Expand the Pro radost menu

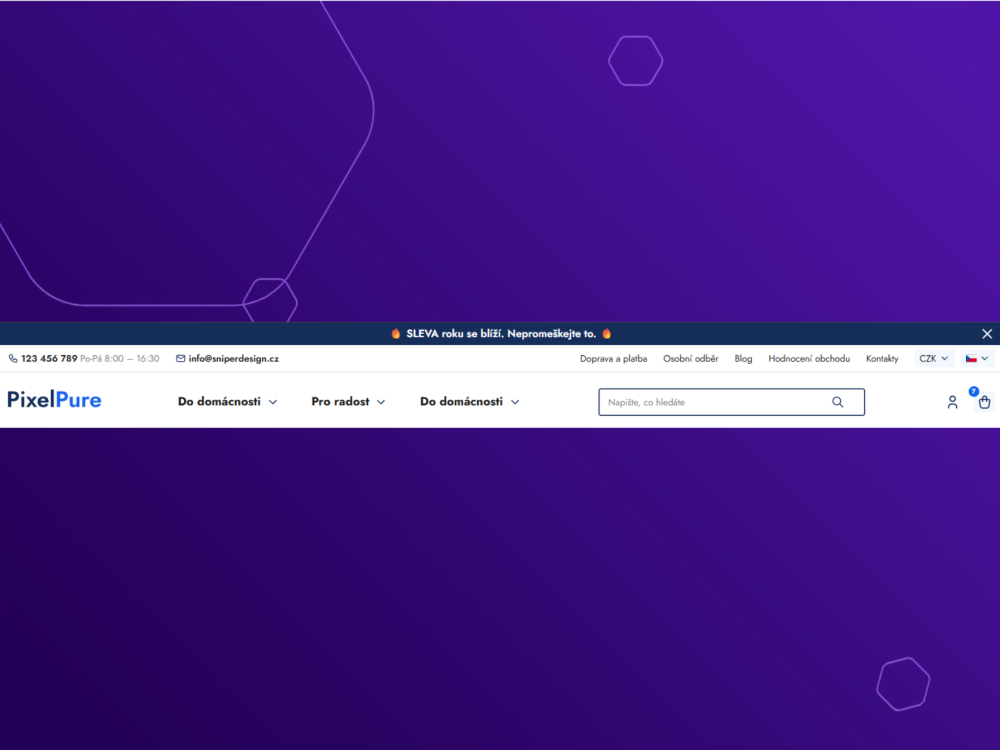coord(348,402)
